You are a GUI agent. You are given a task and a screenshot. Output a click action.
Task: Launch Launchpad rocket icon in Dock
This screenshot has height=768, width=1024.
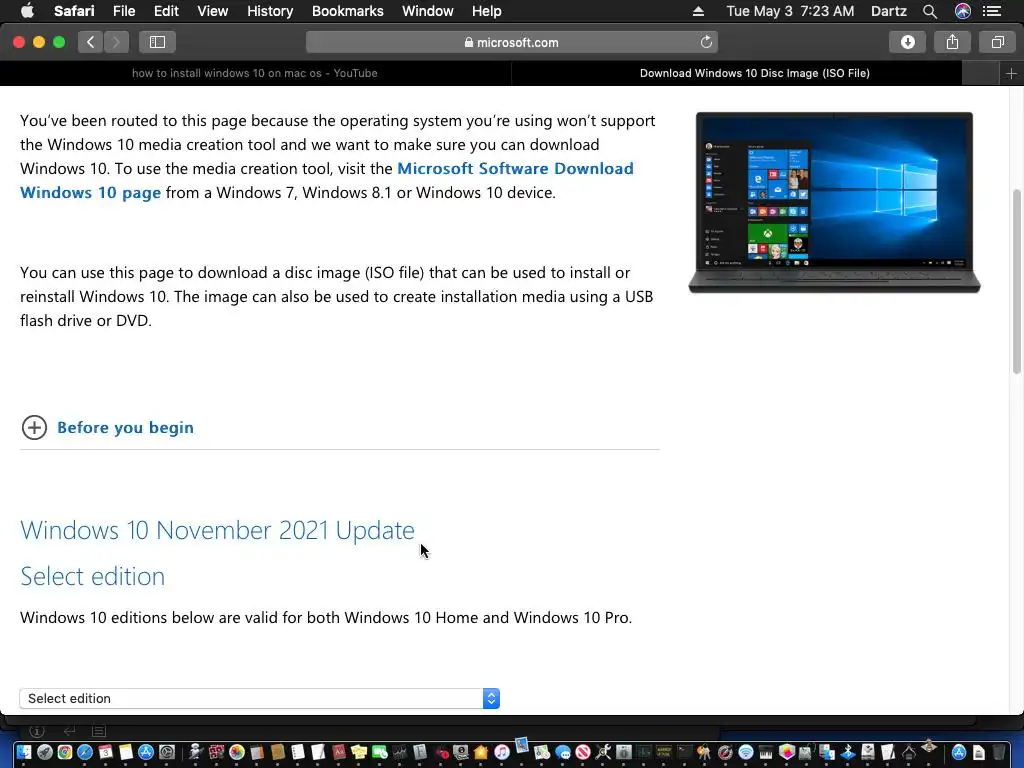tap(44, 752)
